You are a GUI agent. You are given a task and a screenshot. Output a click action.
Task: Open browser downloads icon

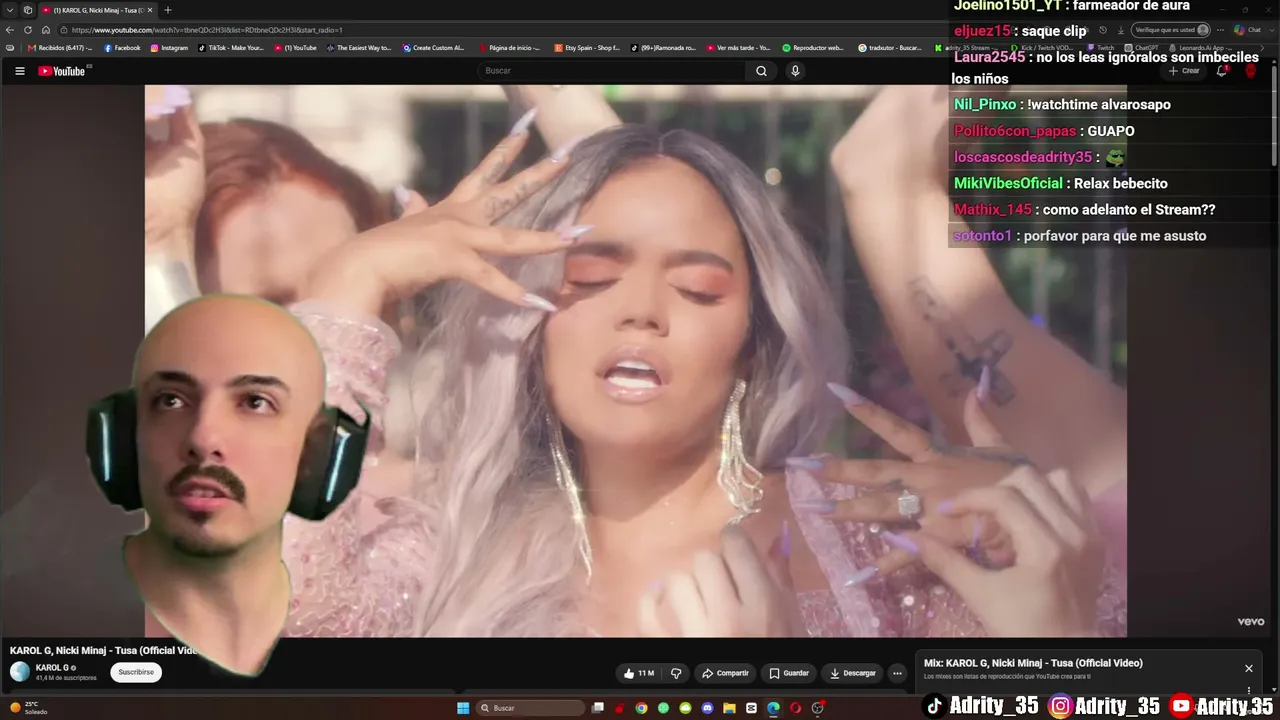pyautogui.click(x=1121, y=30)
